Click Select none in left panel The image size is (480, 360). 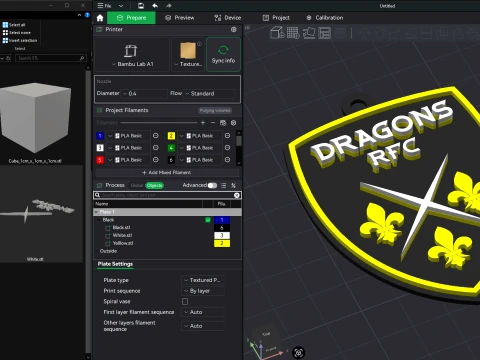(x=16, y=33)
